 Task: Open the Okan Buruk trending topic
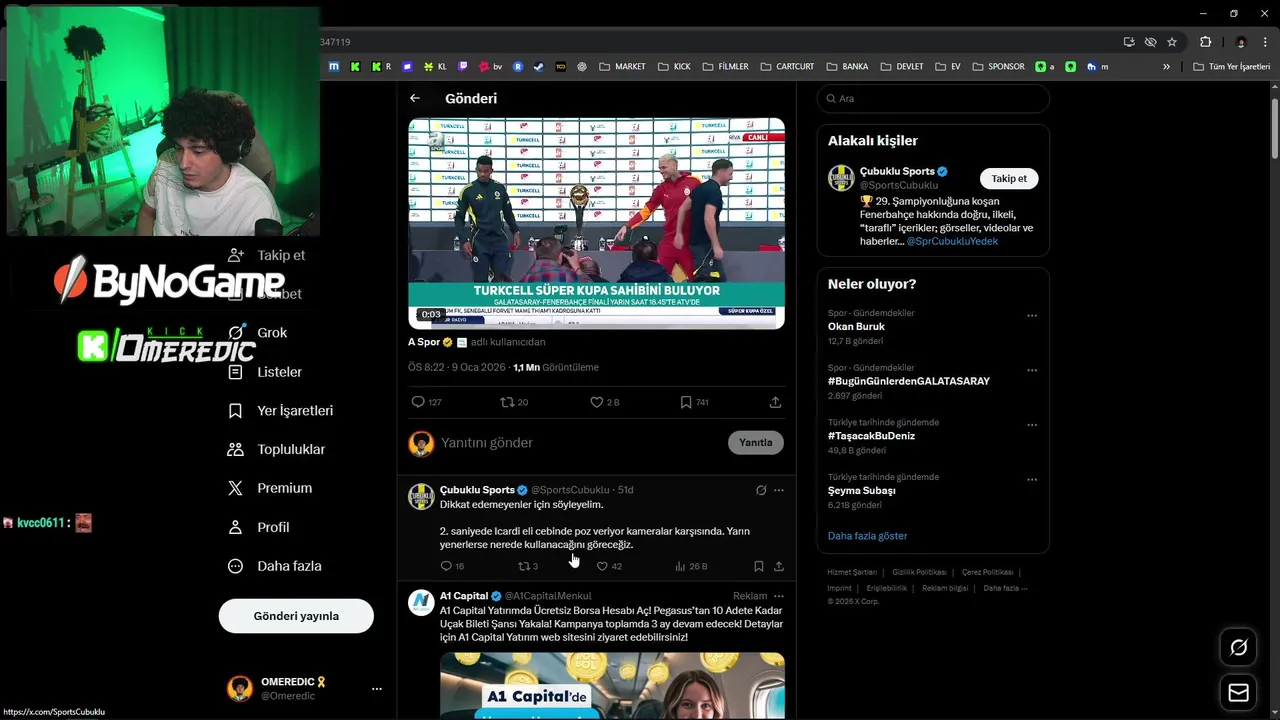(x=856, y=326)
